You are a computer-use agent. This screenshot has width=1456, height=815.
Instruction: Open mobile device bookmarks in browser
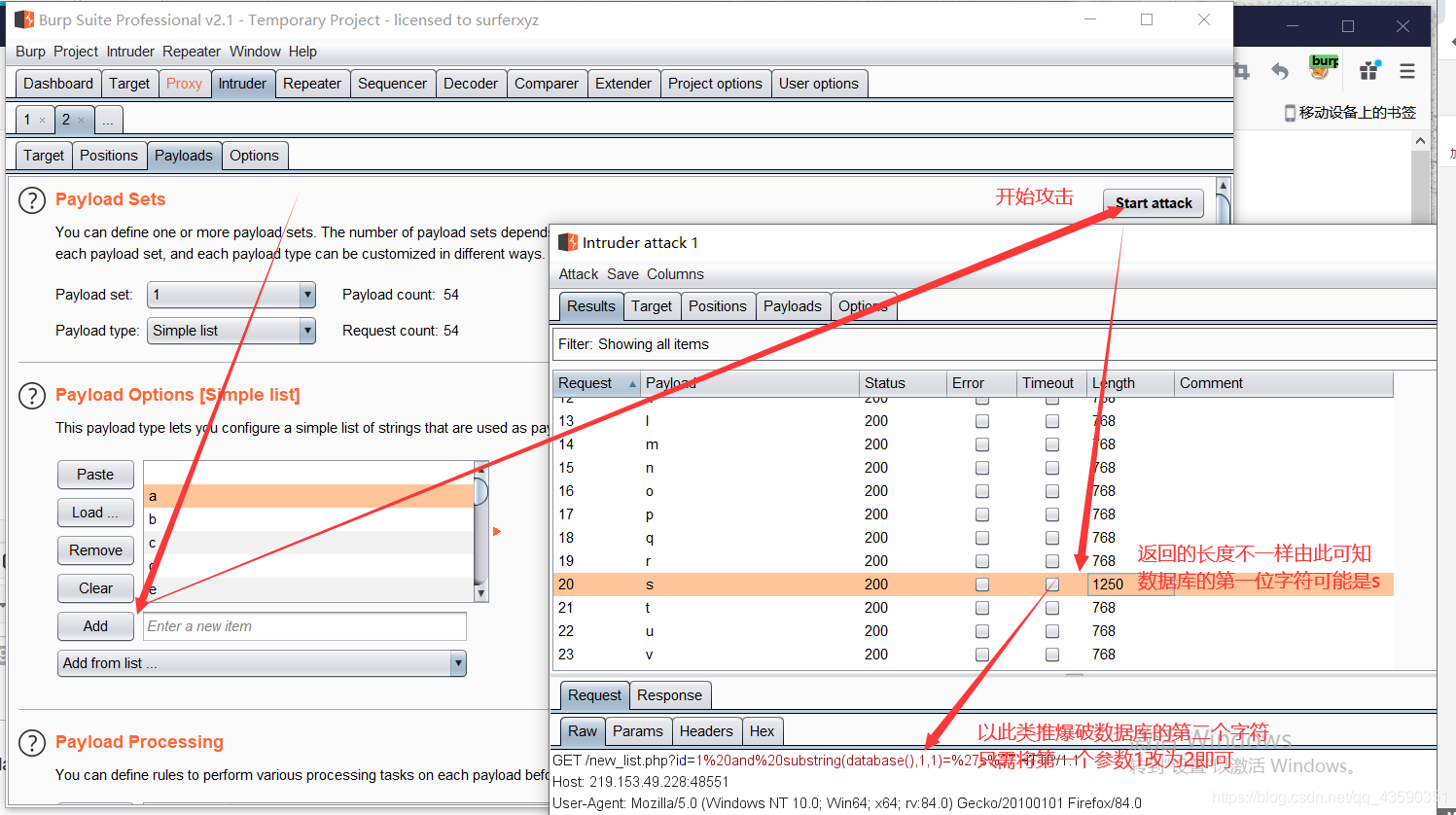(x=1350, y=113)
